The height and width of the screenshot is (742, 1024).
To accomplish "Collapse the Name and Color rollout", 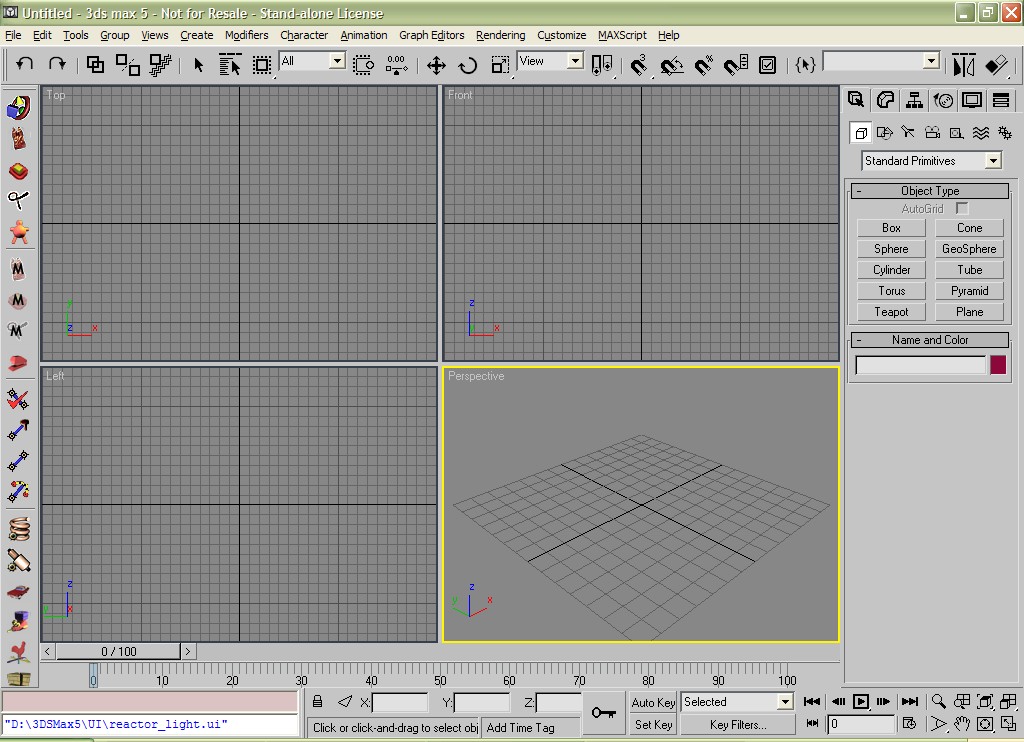I will [930, 340].
